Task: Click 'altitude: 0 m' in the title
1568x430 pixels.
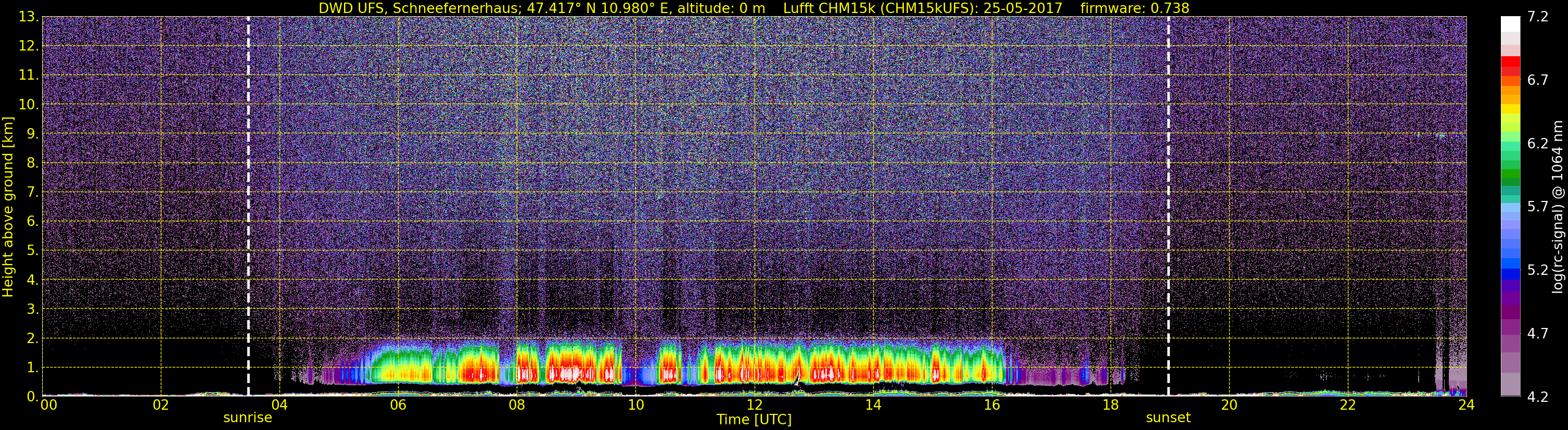Action: coord(721,8)
